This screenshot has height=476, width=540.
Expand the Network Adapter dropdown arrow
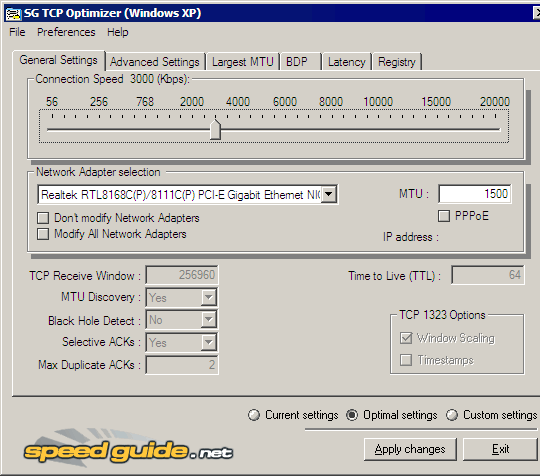[x=329, y=194]
